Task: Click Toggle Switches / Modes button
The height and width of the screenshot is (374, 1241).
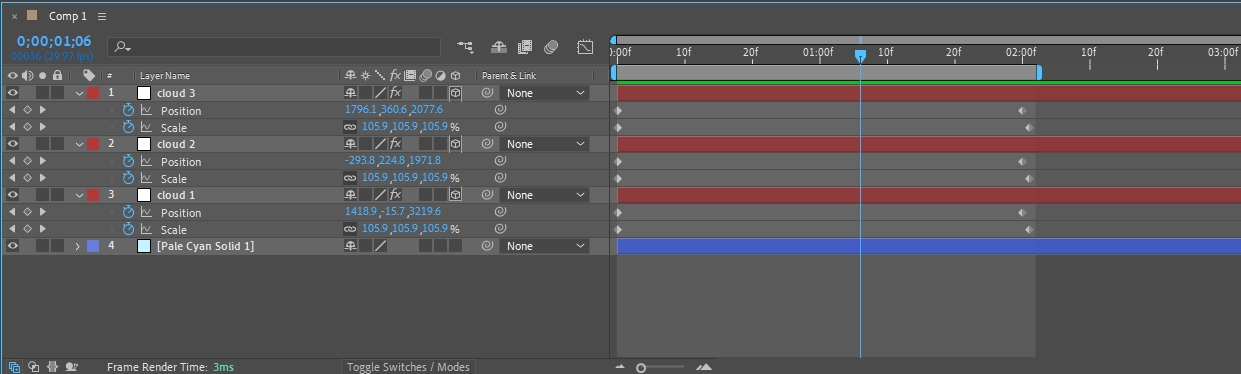Action: (x=408, y=367)
